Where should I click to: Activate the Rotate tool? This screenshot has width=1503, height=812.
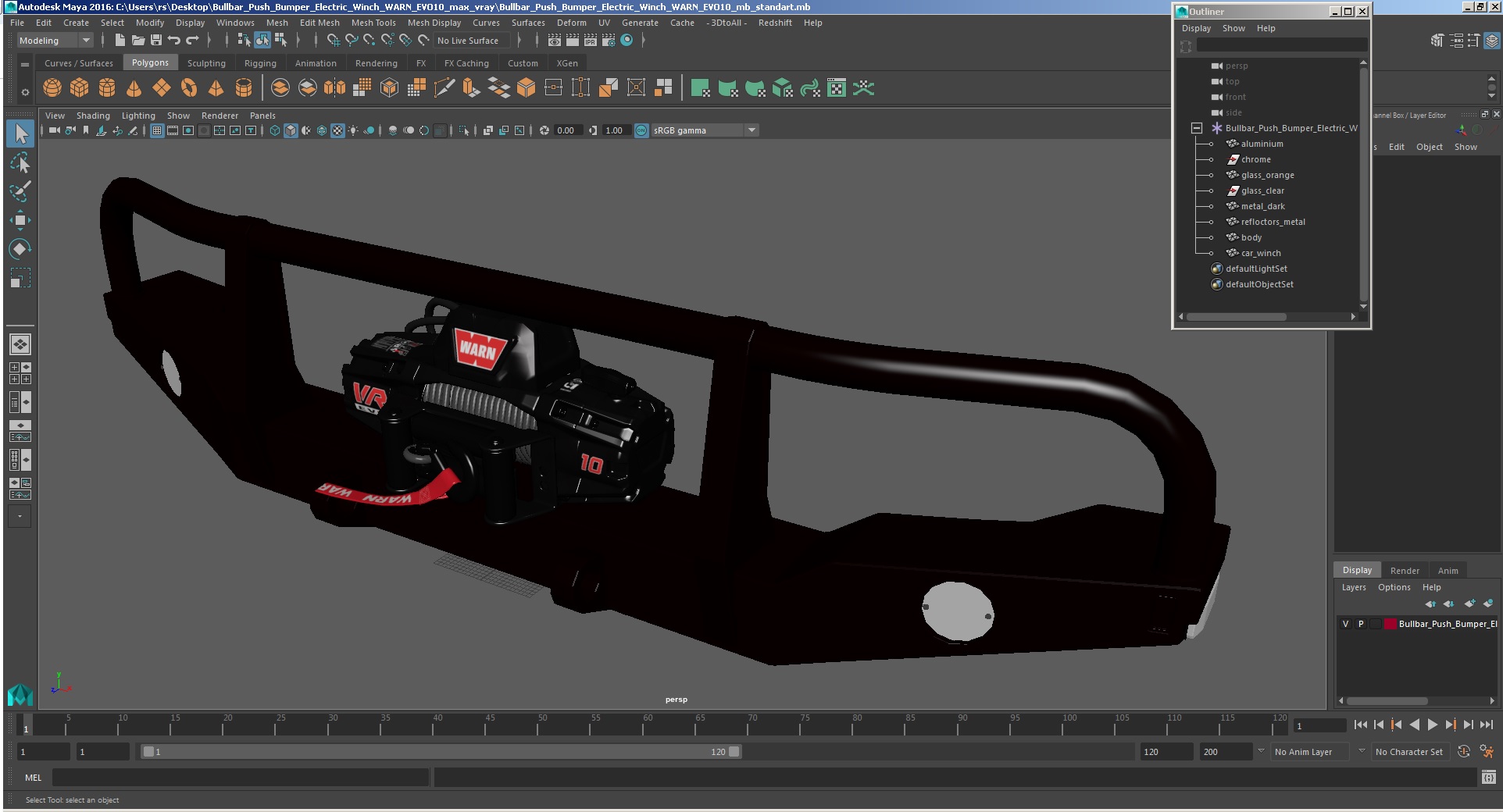coord(20,249)
